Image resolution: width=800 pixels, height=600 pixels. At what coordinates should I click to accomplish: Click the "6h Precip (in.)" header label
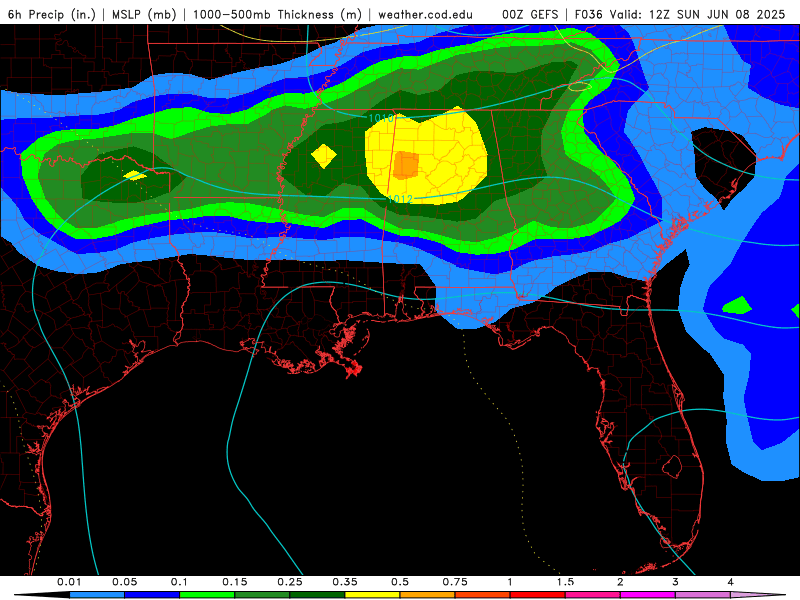point(52,14)
